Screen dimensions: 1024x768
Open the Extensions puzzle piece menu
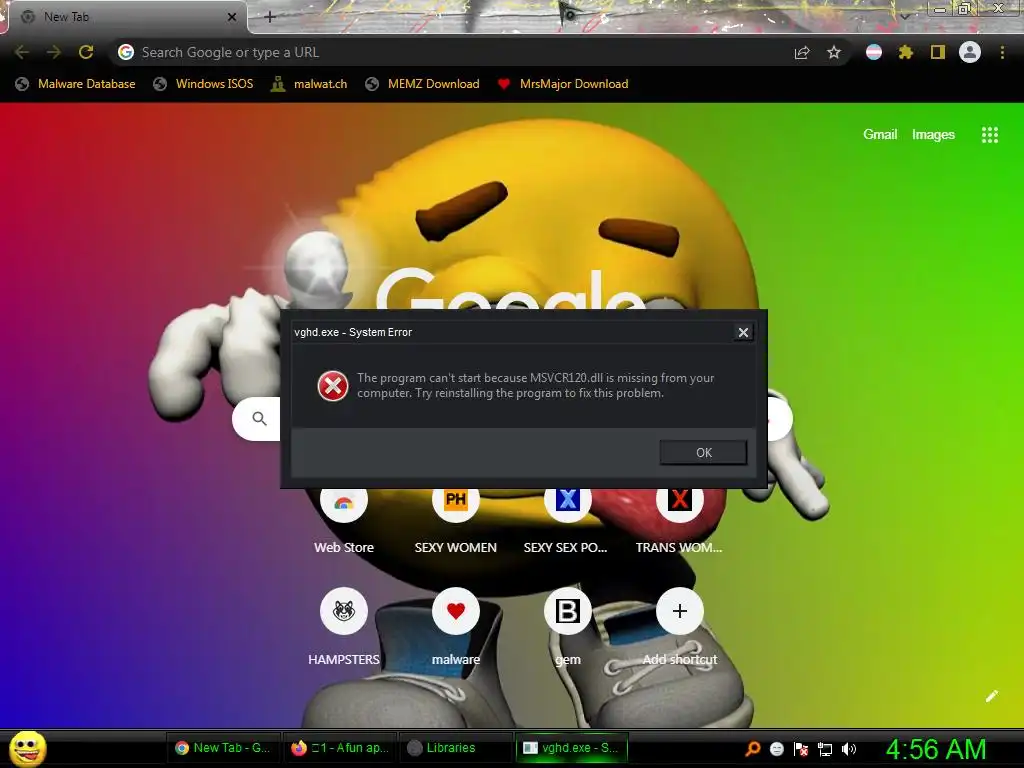coord(906,52)
